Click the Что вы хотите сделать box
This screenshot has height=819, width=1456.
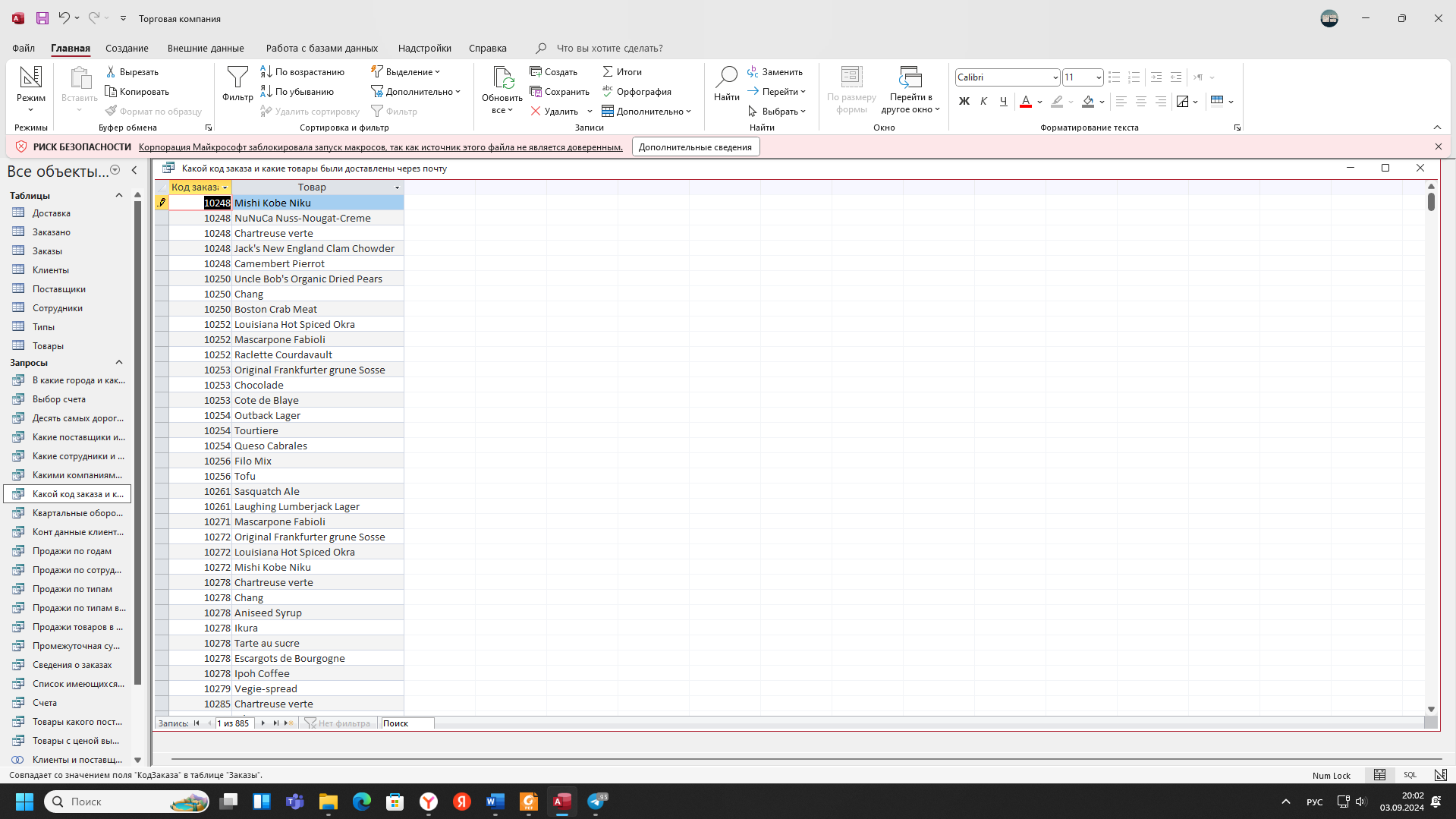click(609, 48)
